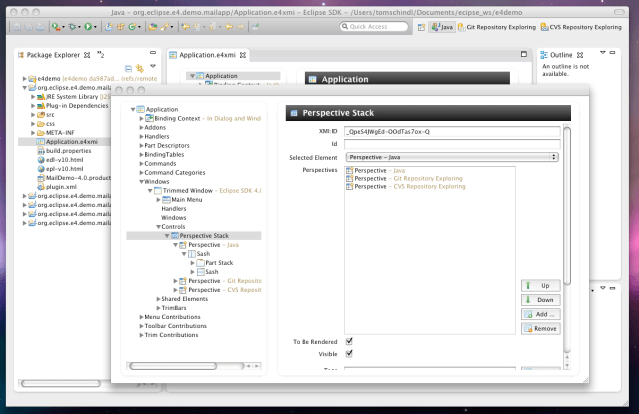Viewport: 639px width, 414px height.
Task: Expand the TrimBars tree node
Action: (159, 307)
